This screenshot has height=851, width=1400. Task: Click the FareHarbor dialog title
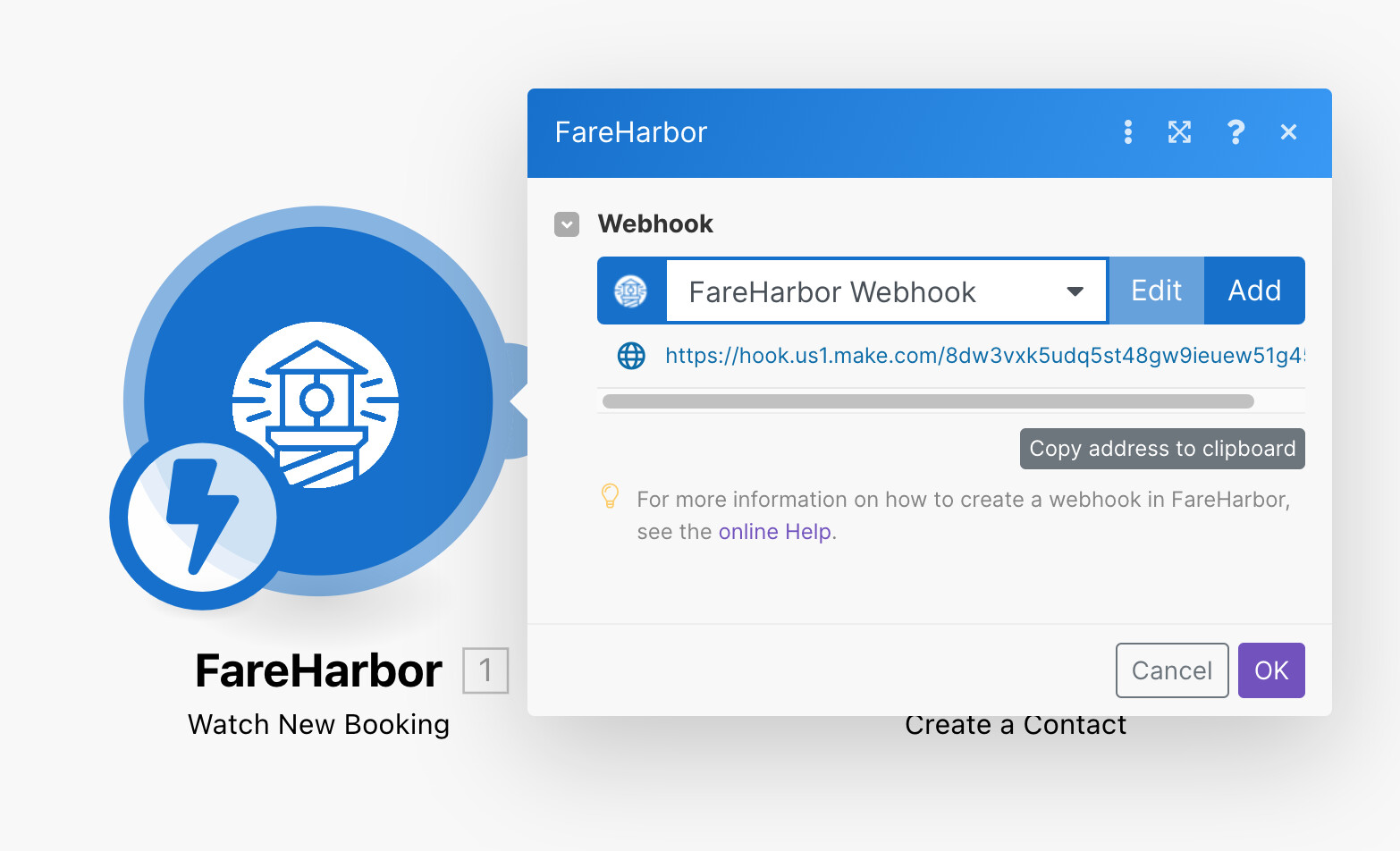point(631,132)
